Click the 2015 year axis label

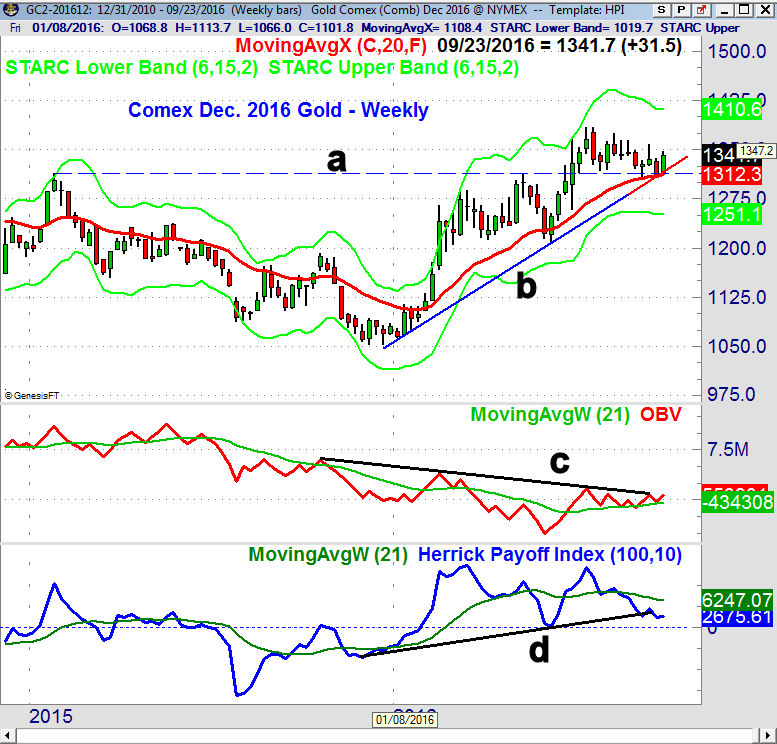51,717
